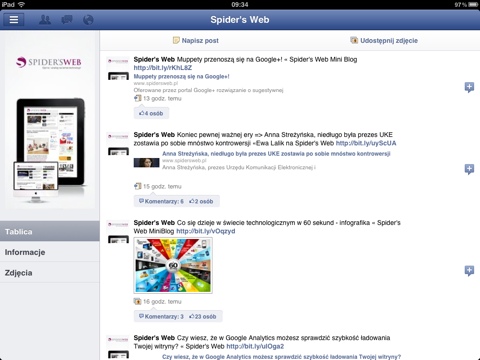Select Informacje in the sidebar
Screen dimensions: 480x360
click(x=50, y=252)
